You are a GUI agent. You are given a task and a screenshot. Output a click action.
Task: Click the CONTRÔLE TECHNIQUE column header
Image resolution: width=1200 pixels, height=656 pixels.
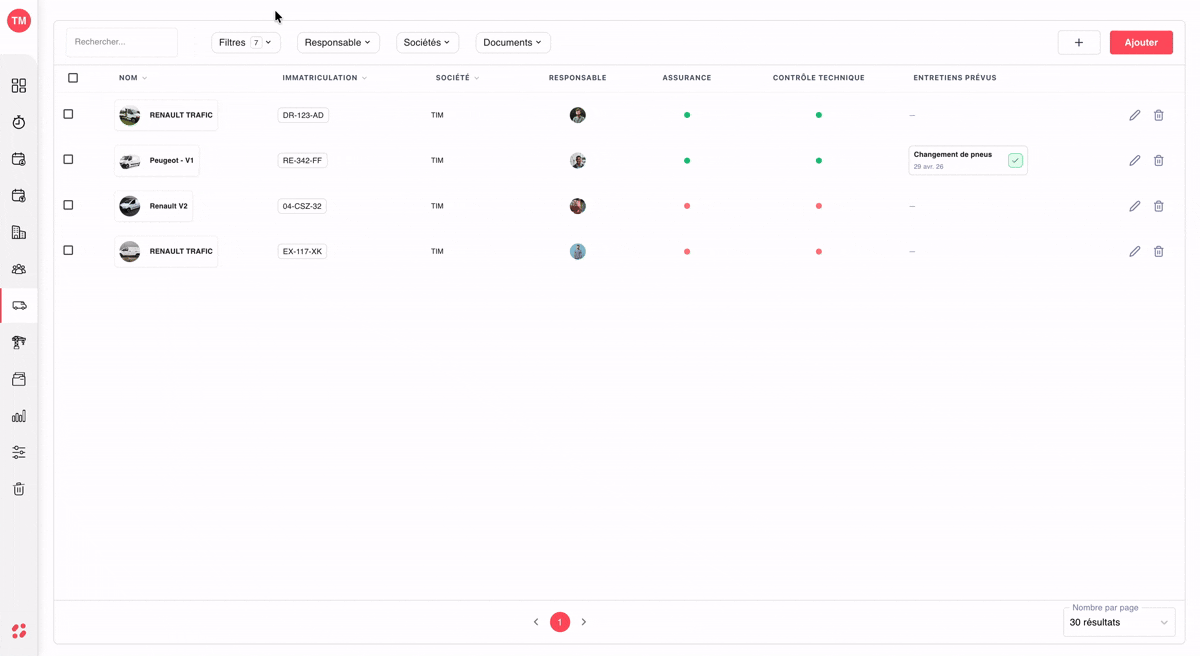pos(819,78)
